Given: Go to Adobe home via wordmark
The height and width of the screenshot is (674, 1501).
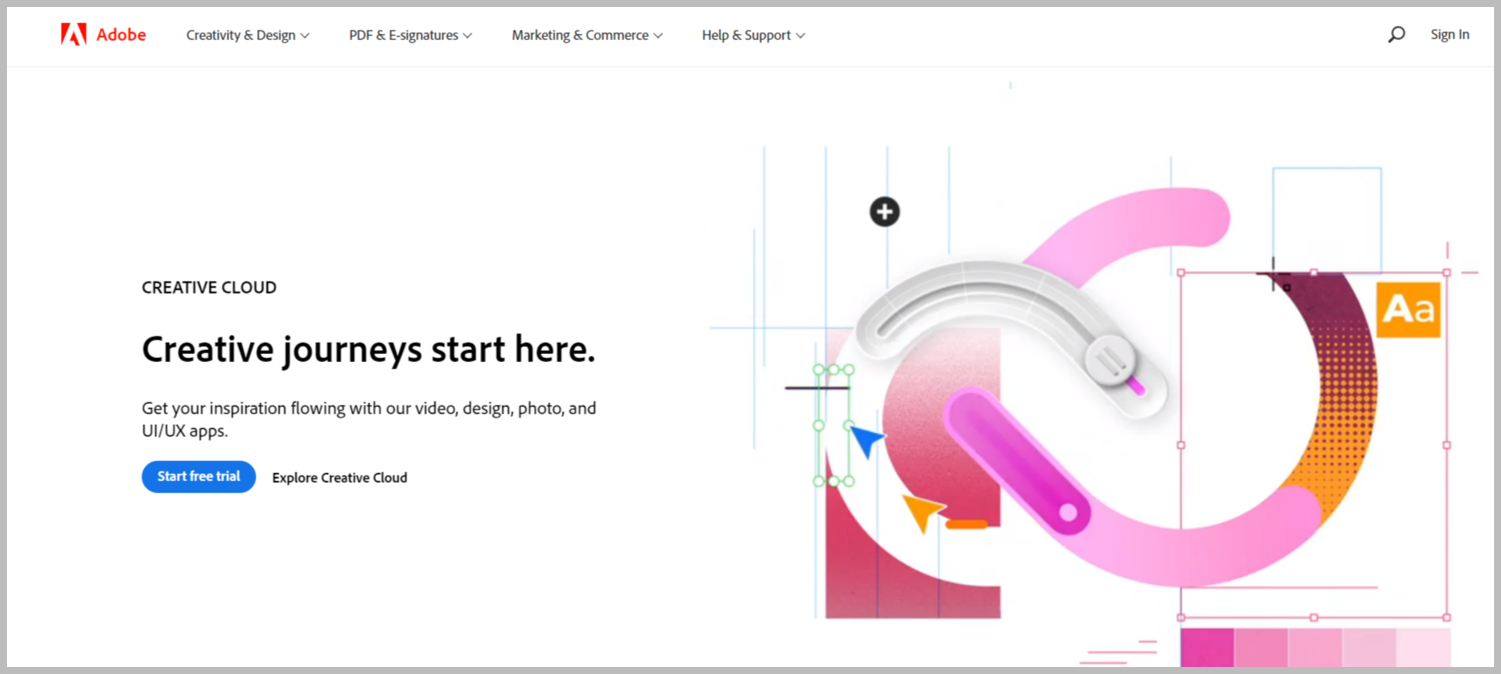Looking at the screenshot, I should pyautogui.click(x=121, y=35).
